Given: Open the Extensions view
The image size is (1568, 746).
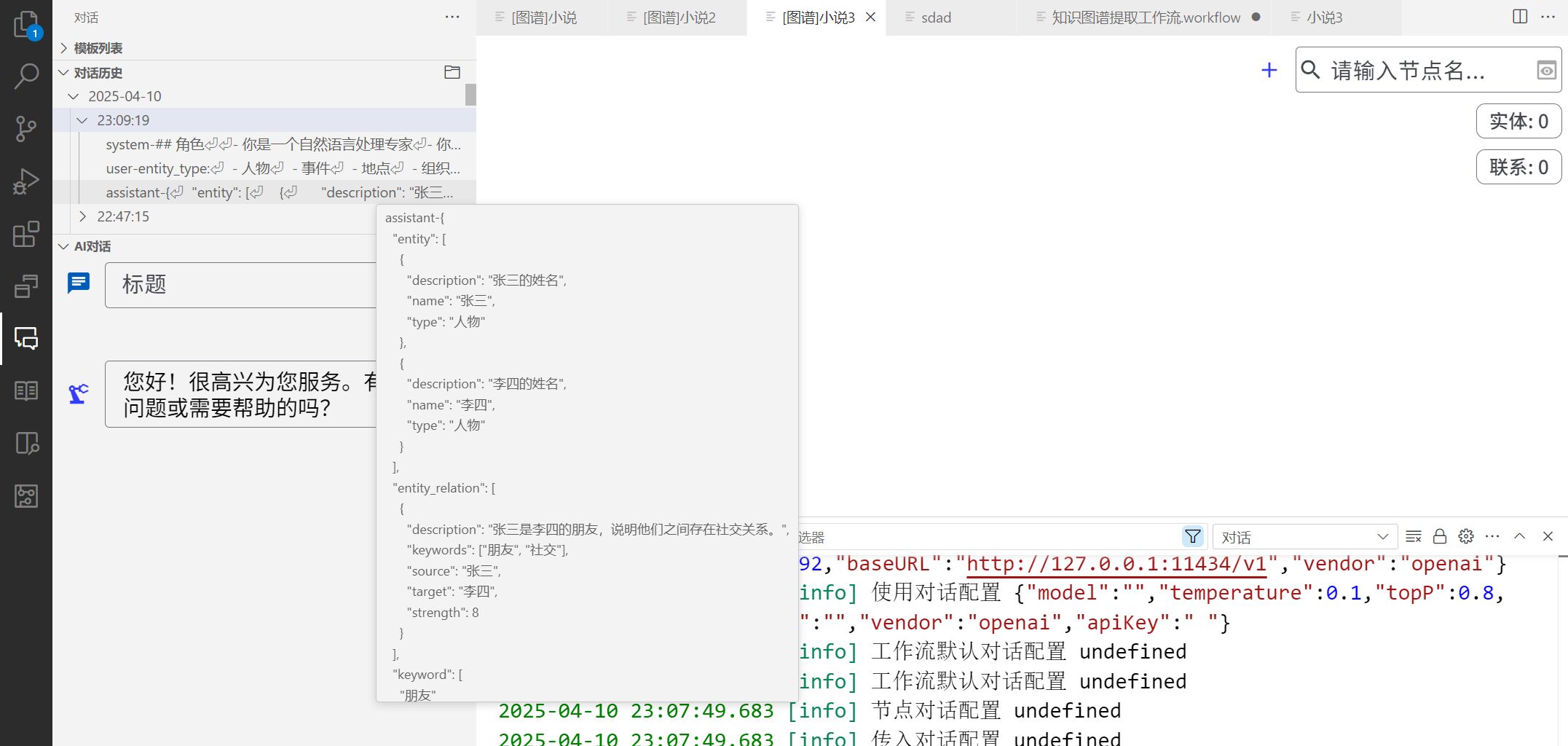Looking at the screenshot, I should click(26, 234).
